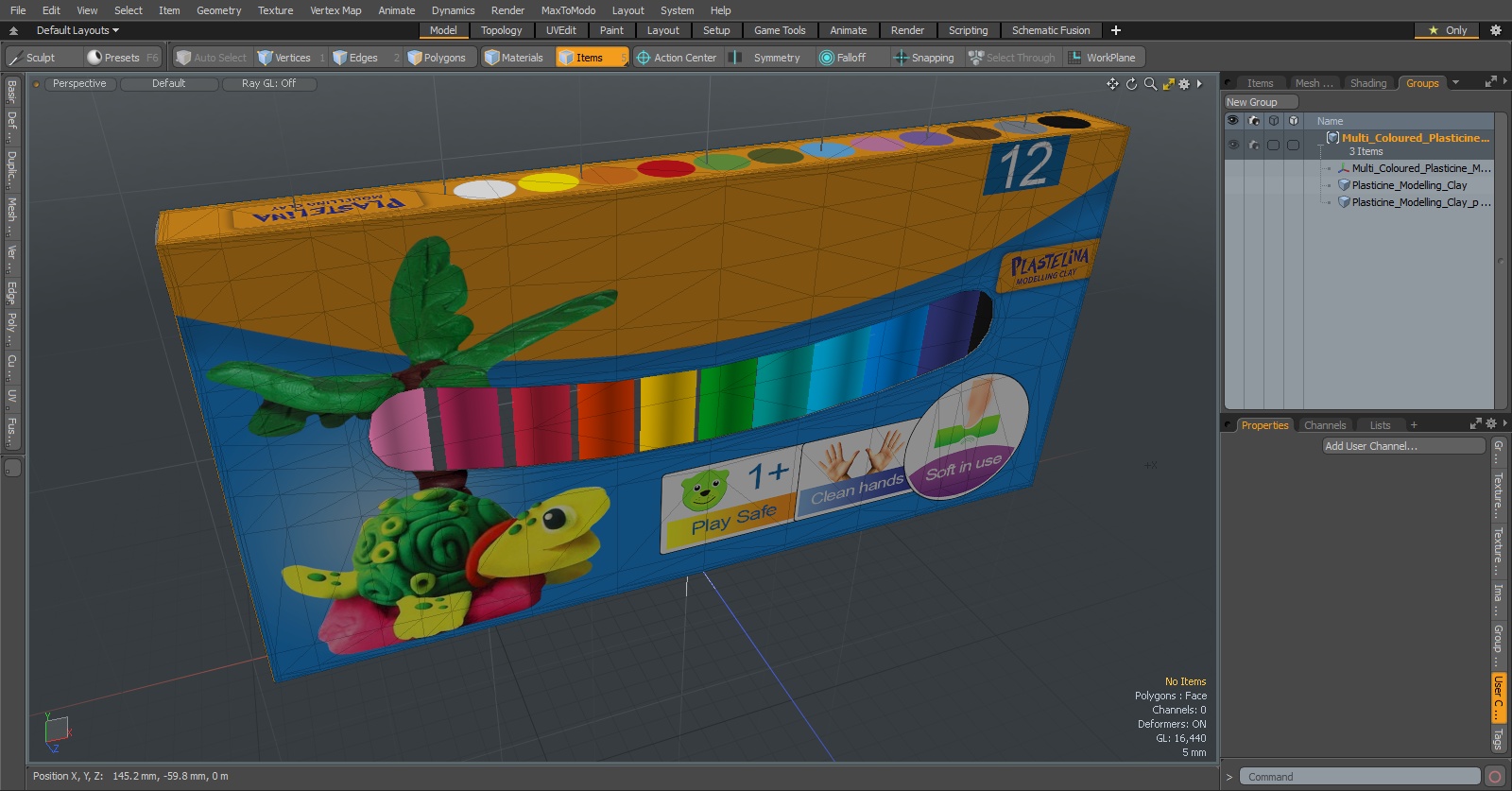Open the Vertex Map menu

335,10
